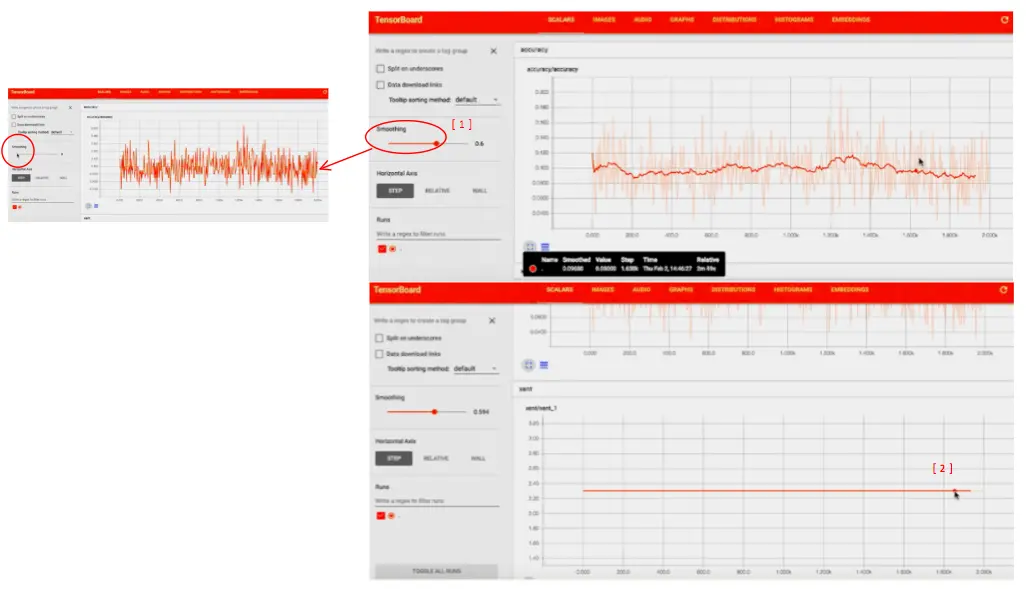Open GRAPHS tab in bottom window
This screenshot has height=589, width=1026.
681,289
